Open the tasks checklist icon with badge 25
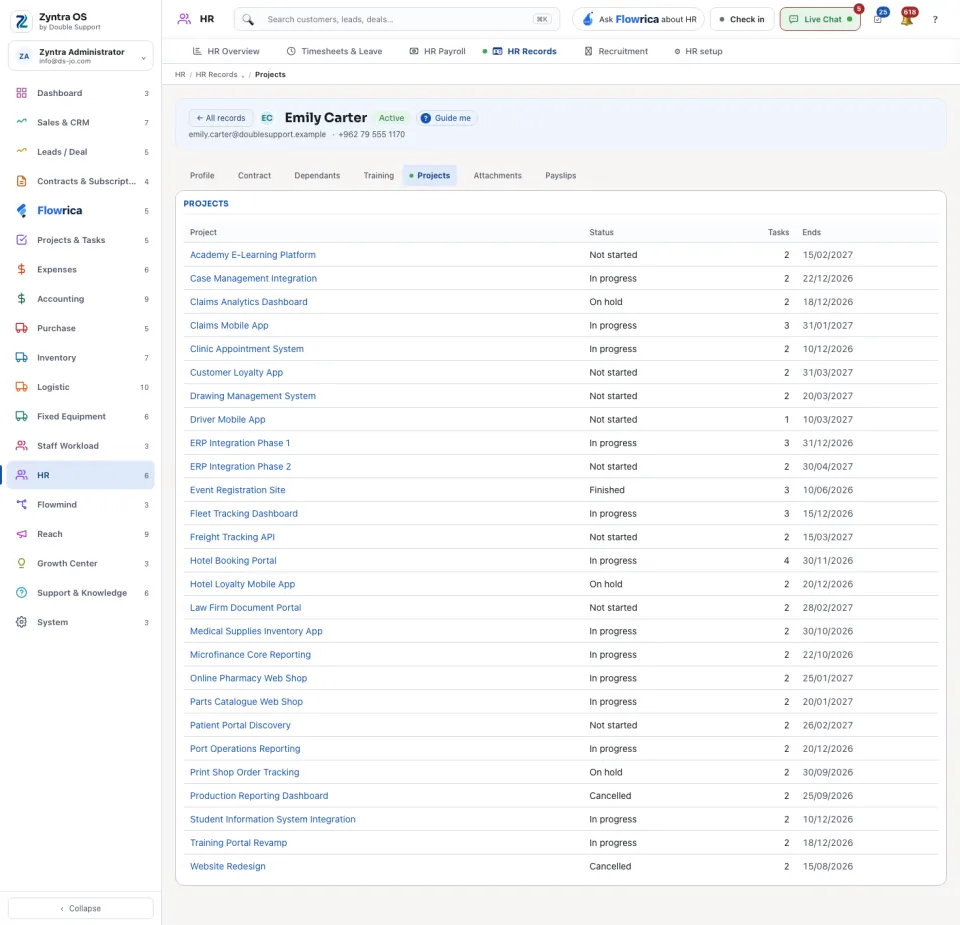 (878, 19)
